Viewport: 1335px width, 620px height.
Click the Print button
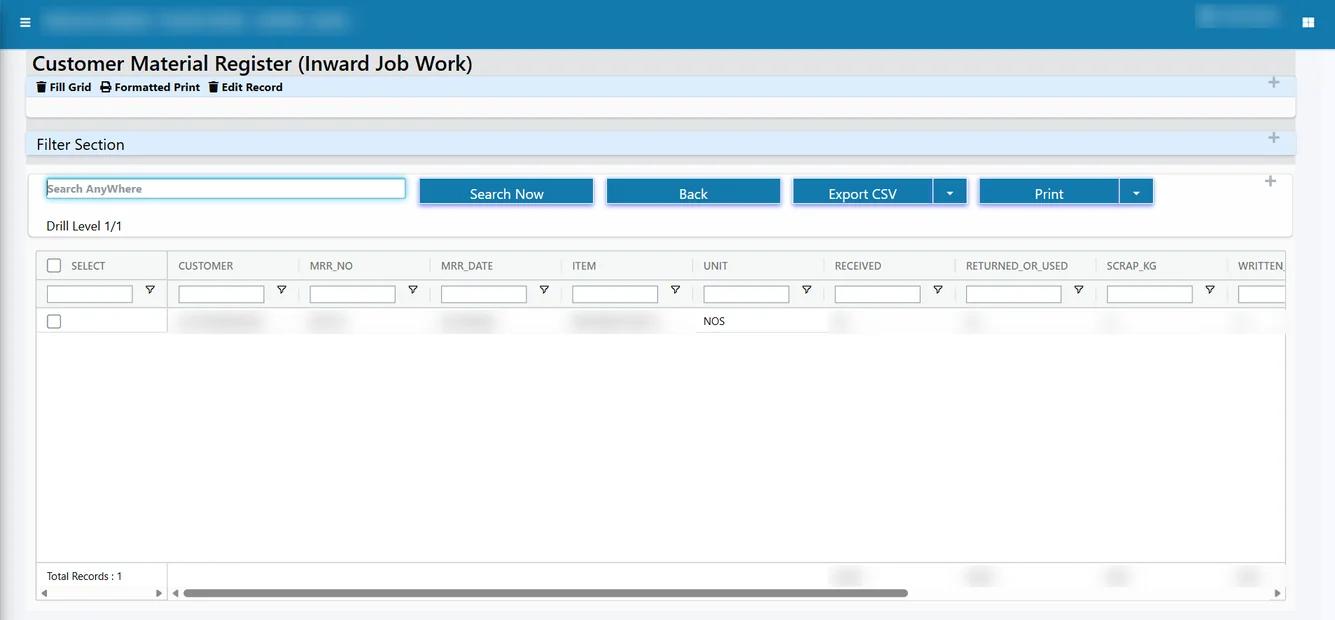point(1049,193)
